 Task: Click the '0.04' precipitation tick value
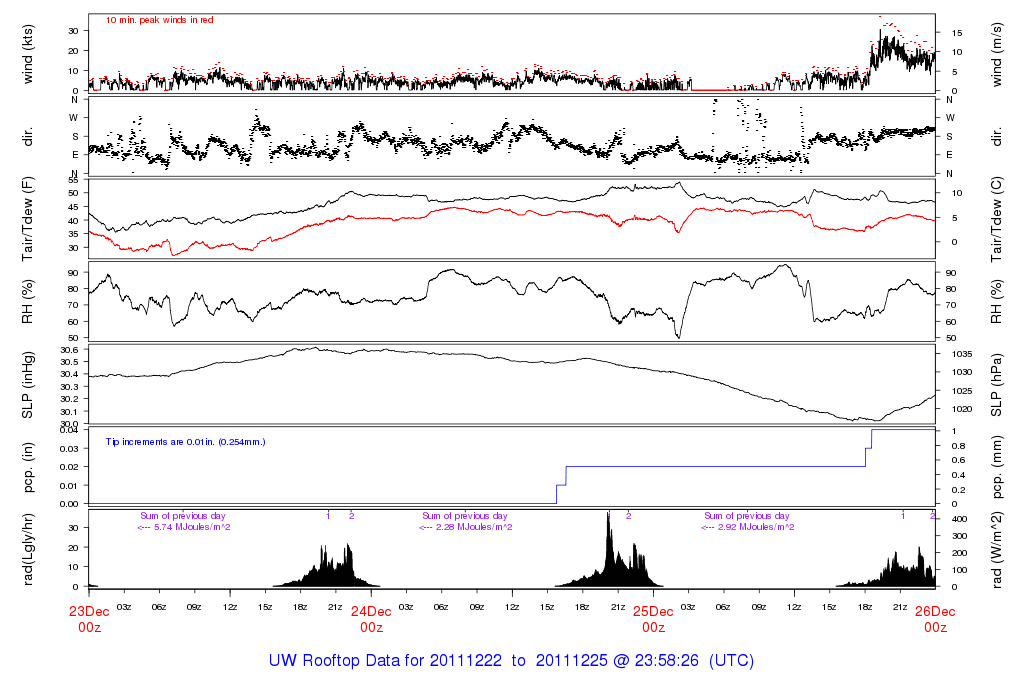69,430
